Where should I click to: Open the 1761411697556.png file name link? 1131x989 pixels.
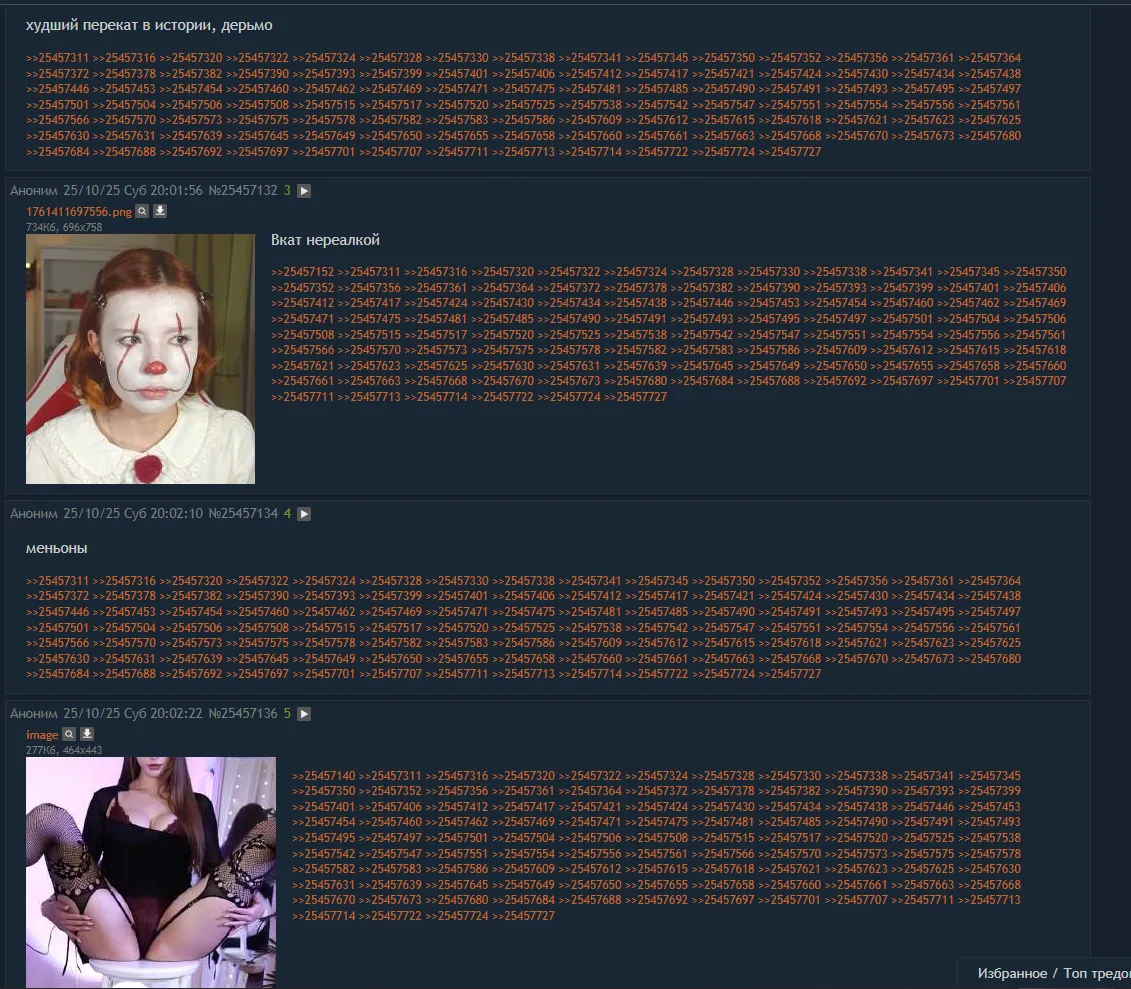(79, 212)
